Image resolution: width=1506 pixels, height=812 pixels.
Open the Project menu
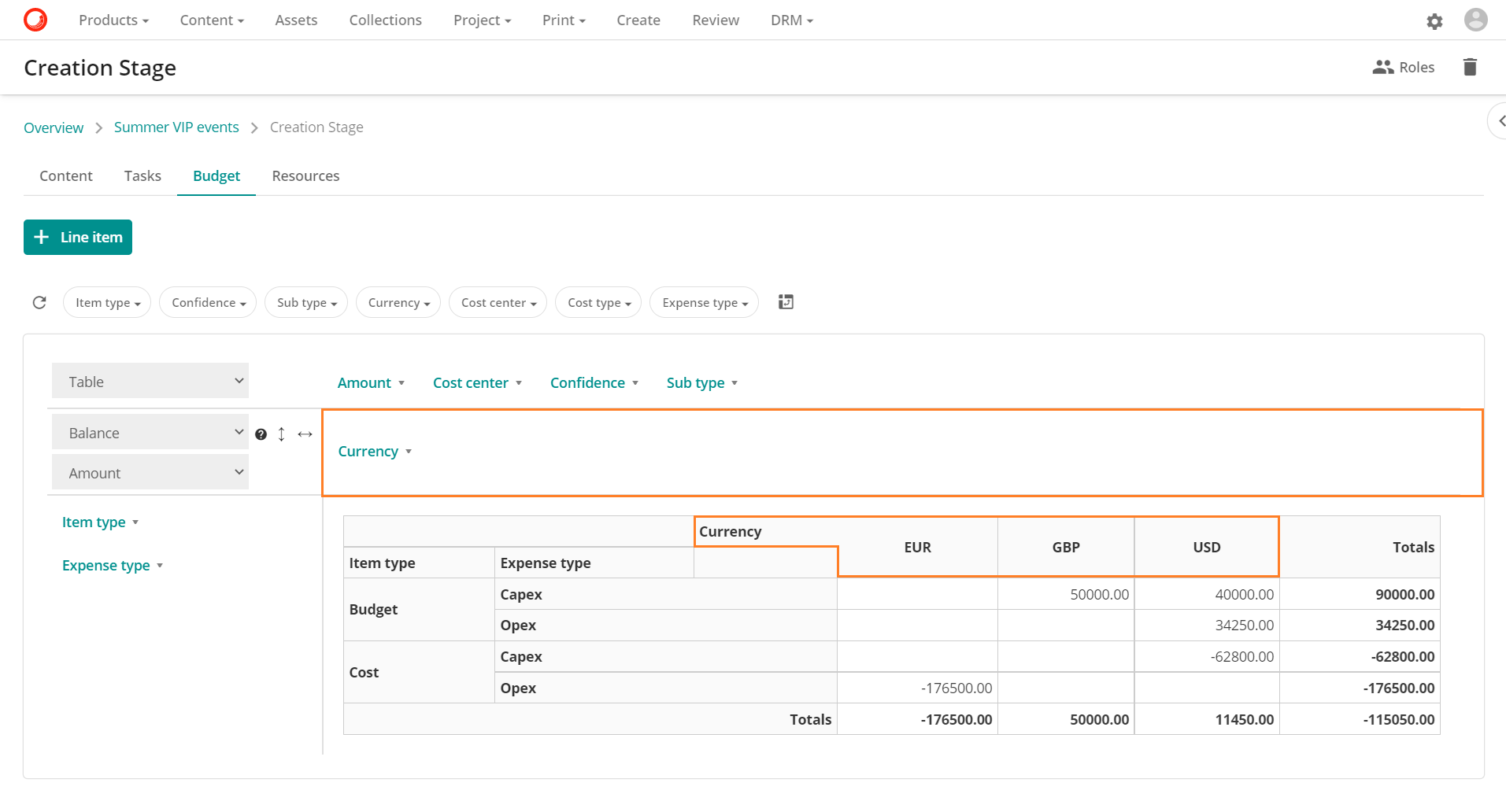click(482, 20)
